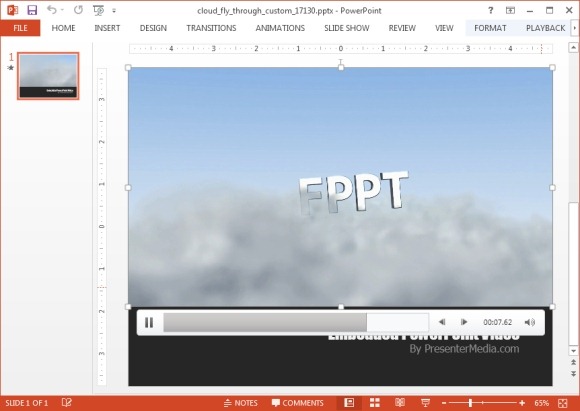Viewport: 580px width, 411px height.
Task: Fit slide to current window
Action: [x=563, y=403]
